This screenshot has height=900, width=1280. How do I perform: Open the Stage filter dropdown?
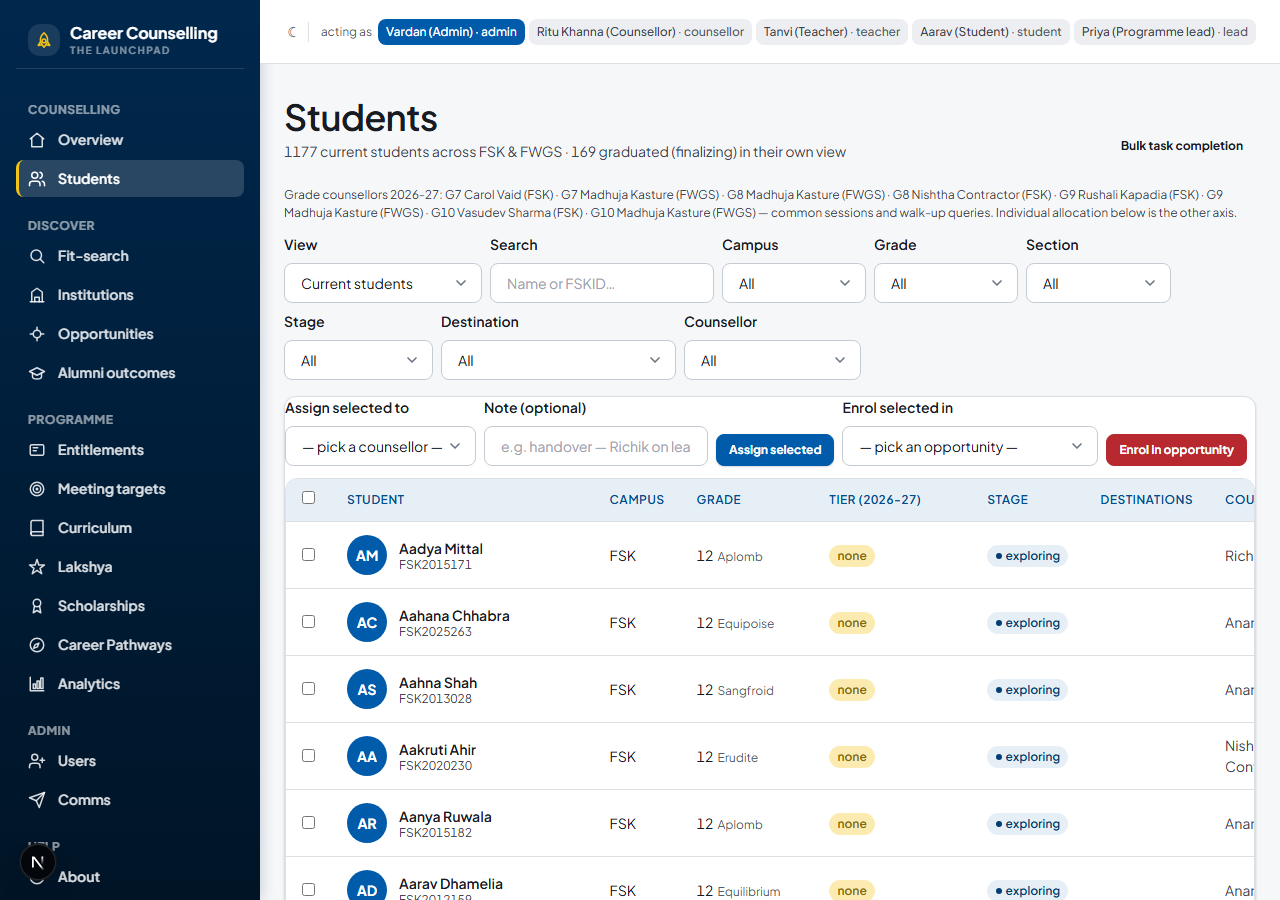(x=359, y=360)
